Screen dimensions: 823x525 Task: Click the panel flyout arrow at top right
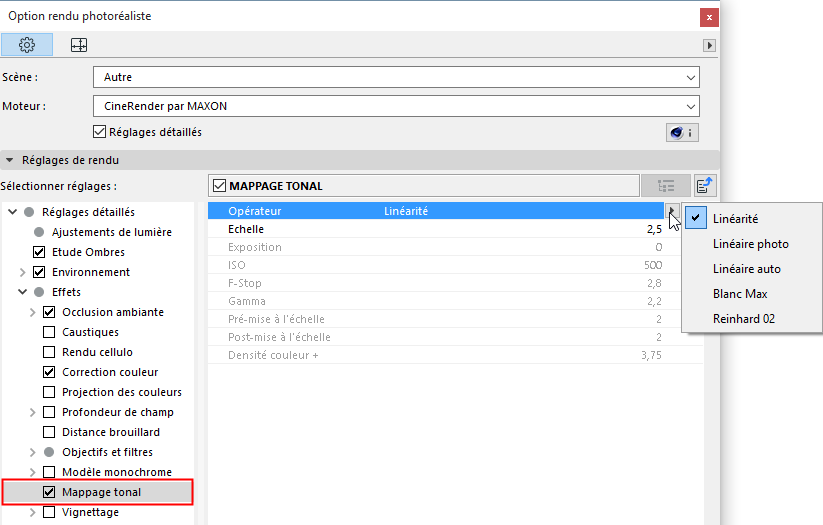pyautogui.click(x=709, y=45)
